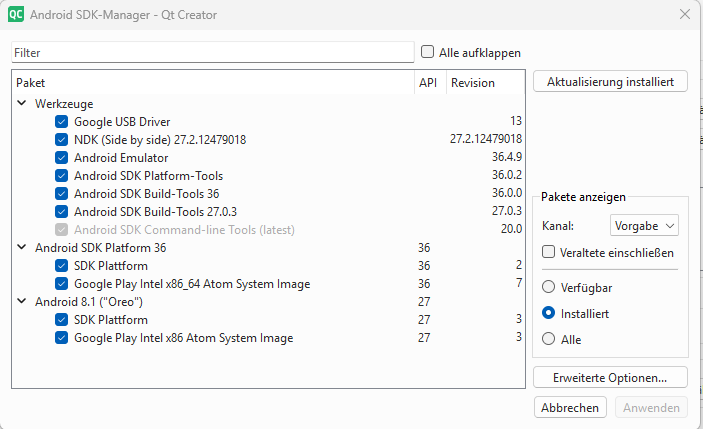
Task: Select the 'Alle' radio button
Action: click(548, 339)
